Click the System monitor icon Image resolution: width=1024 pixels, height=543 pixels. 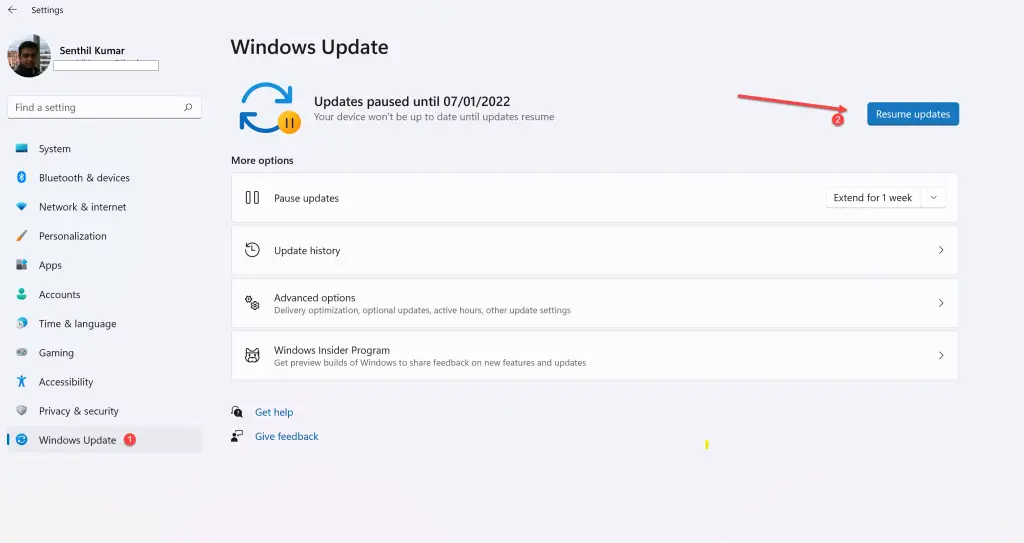[x=22, y=148]
